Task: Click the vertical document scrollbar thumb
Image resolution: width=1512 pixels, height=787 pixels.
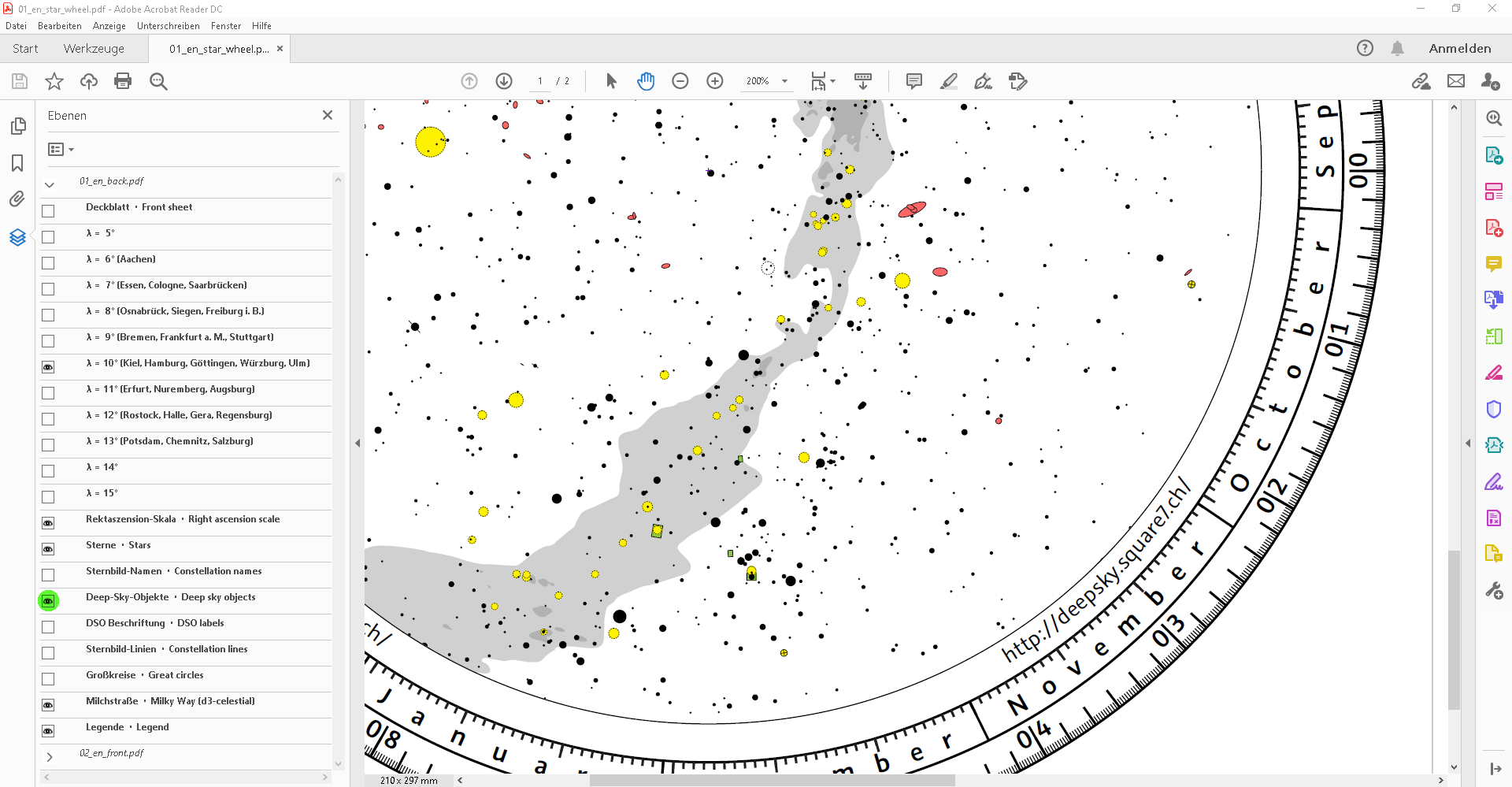Action: click(1455, 630)
